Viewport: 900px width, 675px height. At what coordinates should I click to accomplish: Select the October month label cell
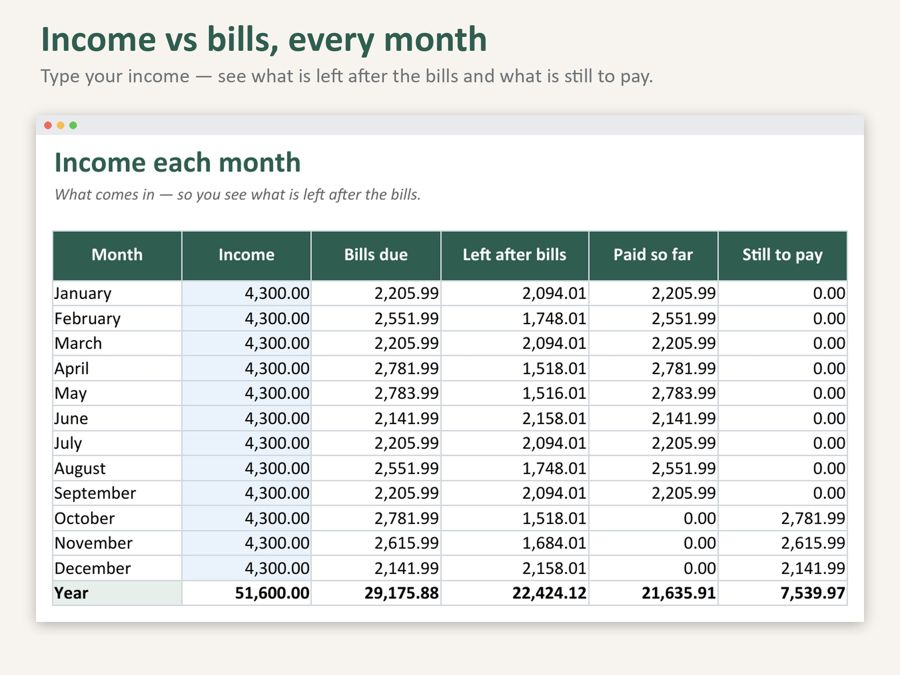coord(117,518)
